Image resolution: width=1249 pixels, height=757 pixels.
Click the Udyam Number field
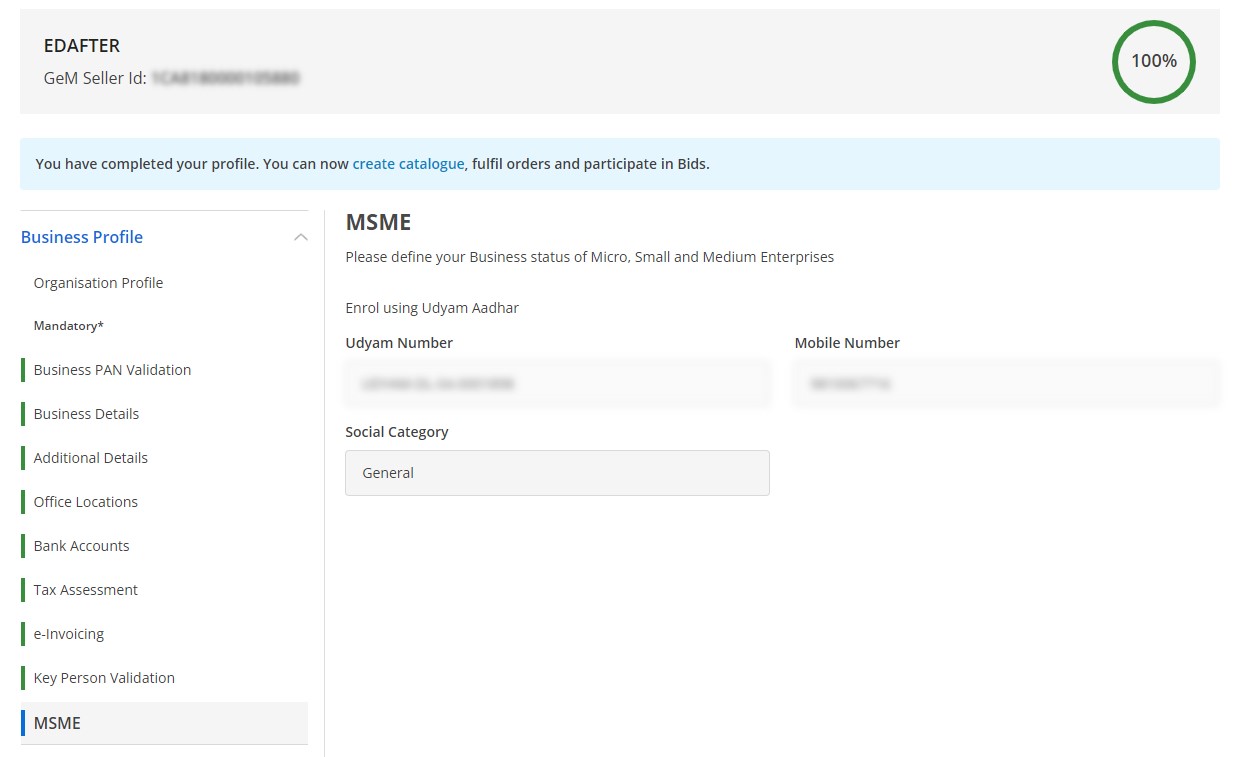(557, 383)
